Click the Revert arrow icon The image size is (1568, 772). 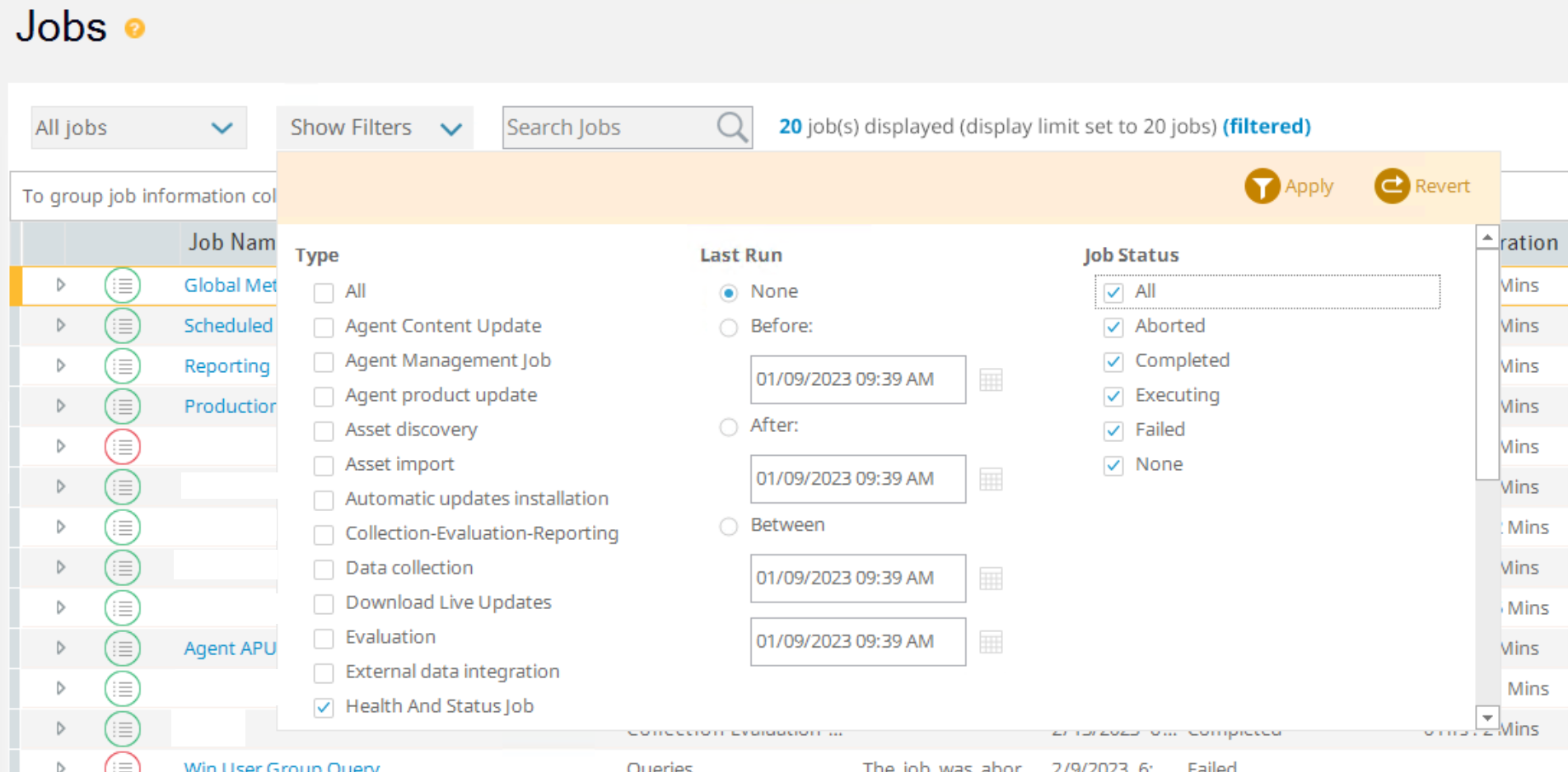coord(1392,186)
